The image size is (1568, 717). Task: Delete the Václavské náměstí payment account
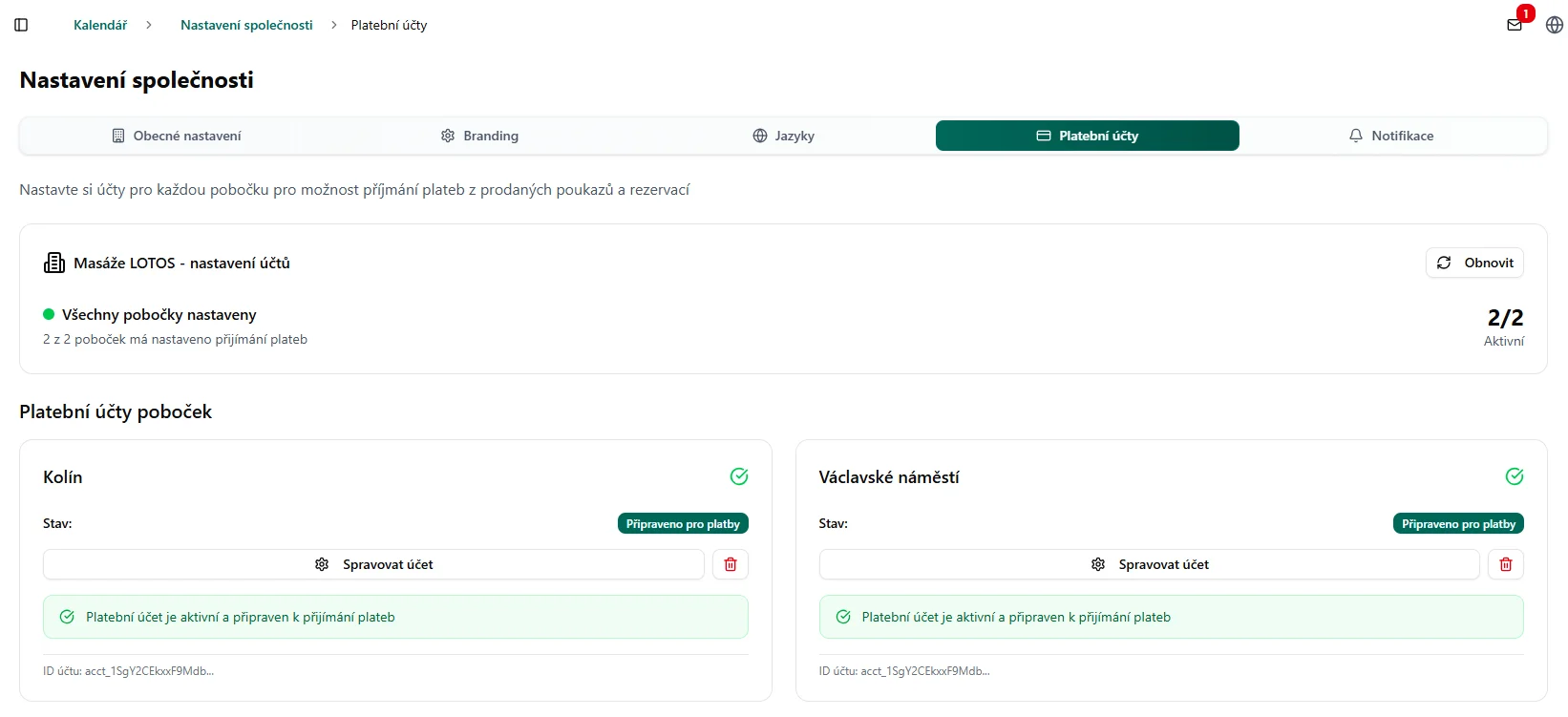[x=1506, y=564]
